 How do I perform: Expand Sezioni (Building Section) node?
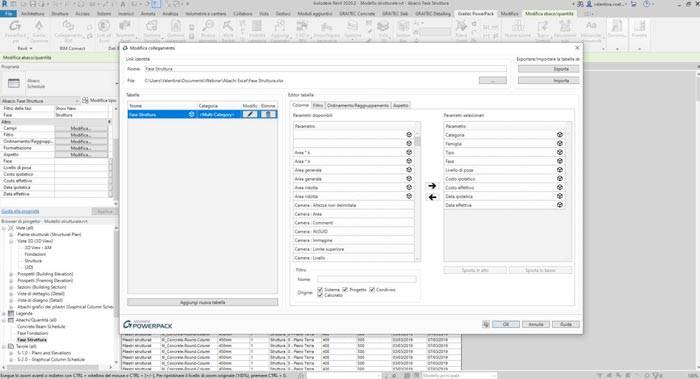11,287
